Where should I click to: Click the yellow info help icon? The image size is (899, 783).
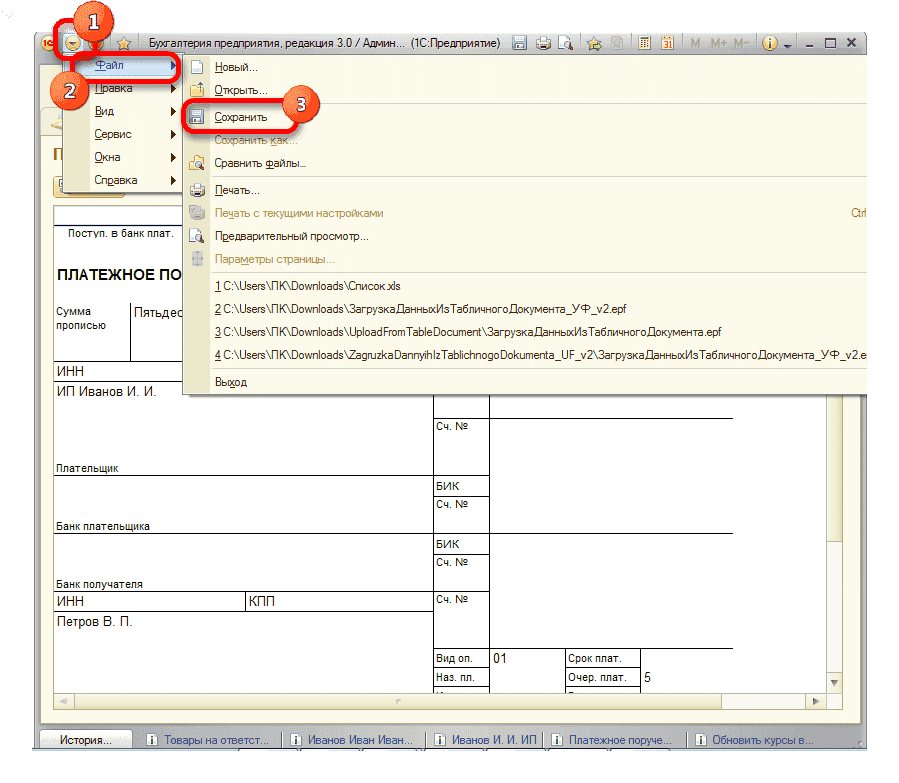(770, 43)
